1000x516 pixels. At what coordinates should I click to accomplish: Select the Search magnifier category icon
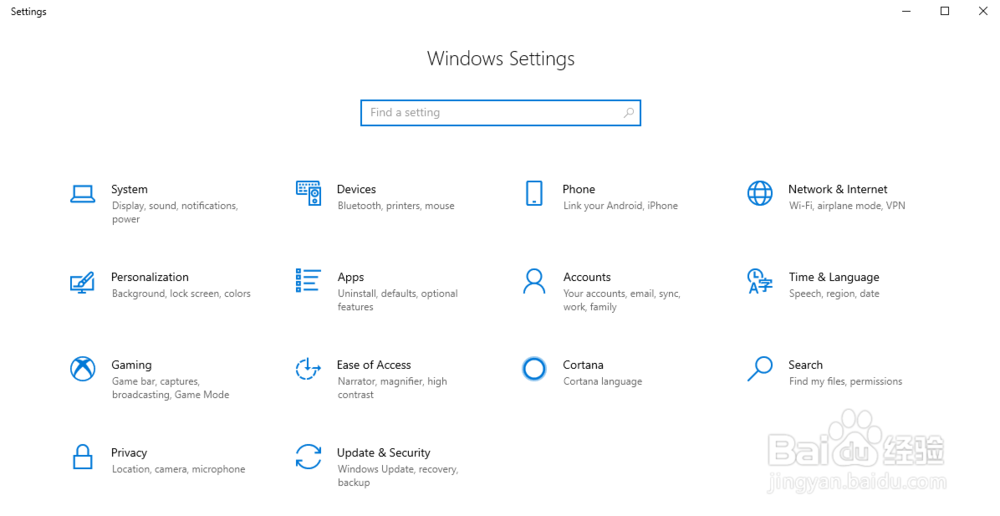point(760,369)
